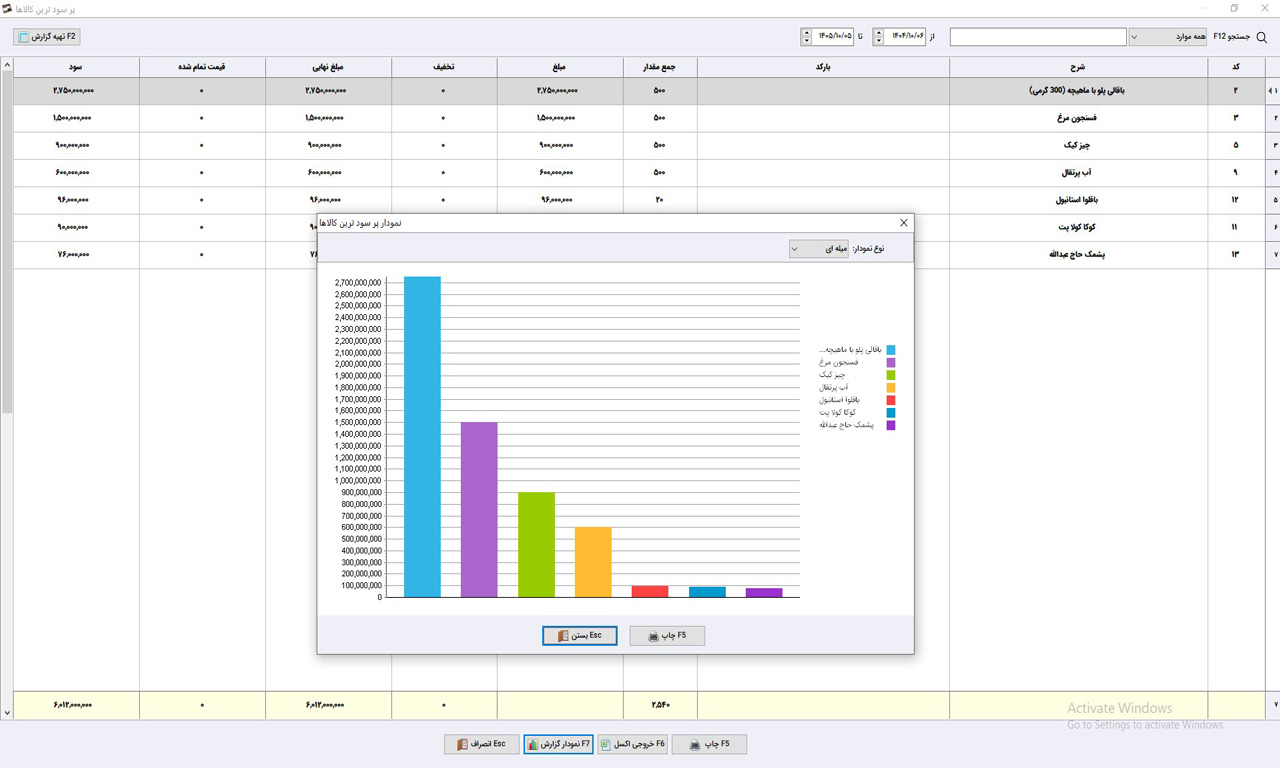
Task: Click the table scrollbar's down arrow
Action: (x=7, y=713)
